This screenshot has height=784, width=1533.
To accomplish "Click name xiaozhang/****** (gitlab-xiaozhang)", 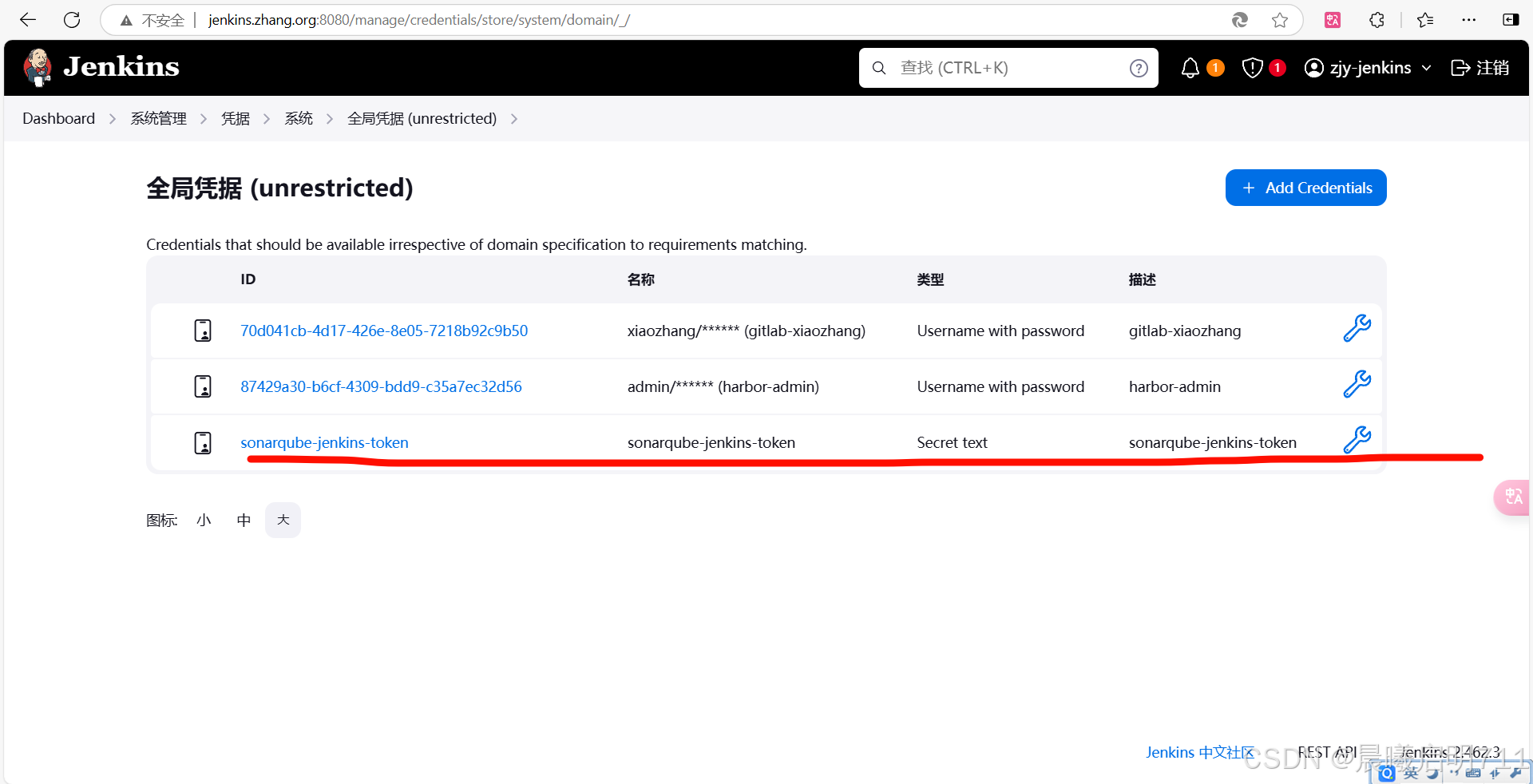I will click(x=747, y=331).
